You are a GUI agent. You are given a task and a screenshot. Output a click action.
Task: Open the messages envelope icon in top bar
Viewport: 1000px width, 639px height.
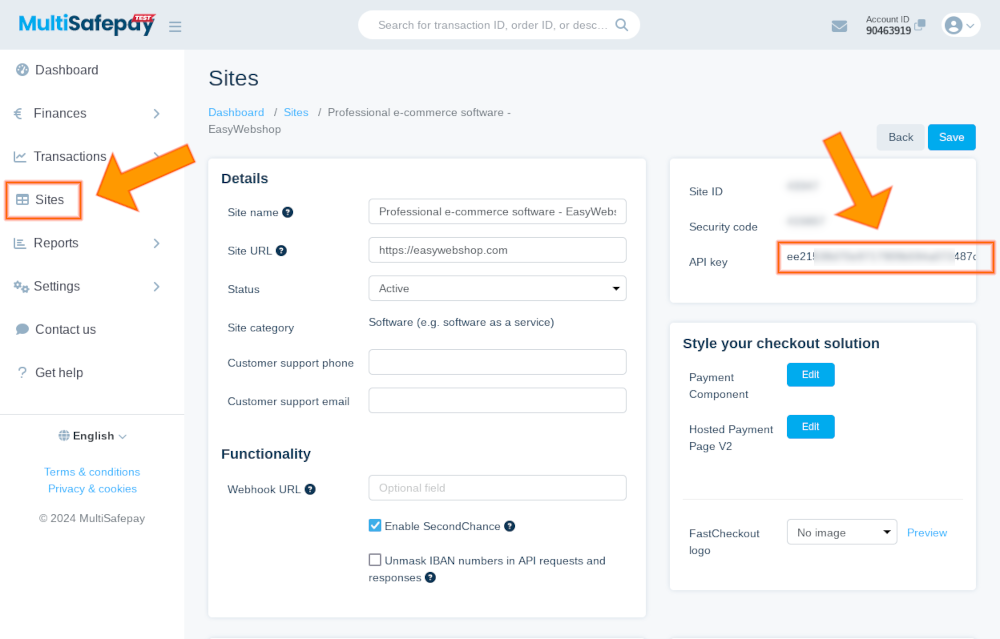pos(839,25)
